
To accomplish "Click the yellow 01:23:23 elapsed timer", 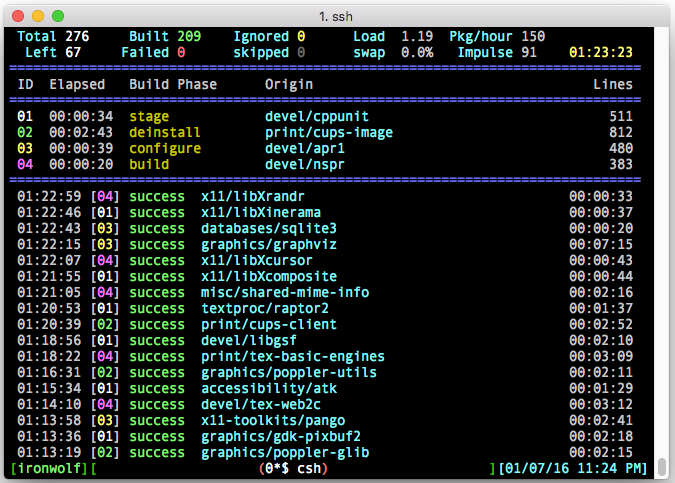I will tap(601, 52).
